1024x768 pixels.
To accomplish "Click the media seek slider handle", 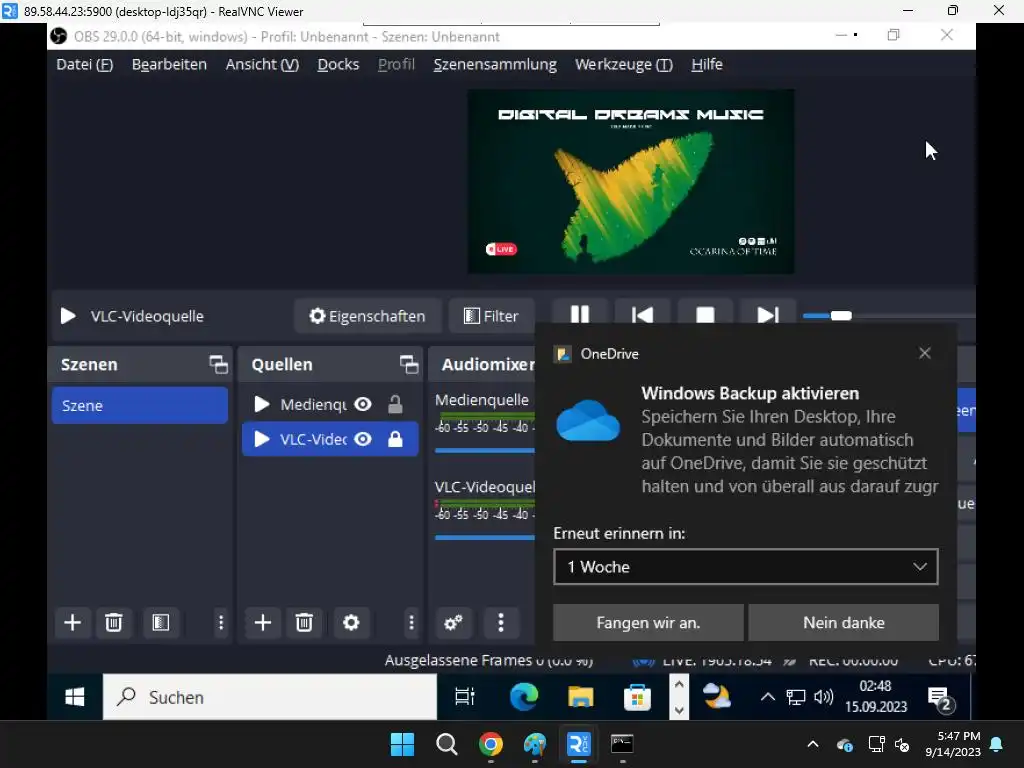I will pos(840,316).
